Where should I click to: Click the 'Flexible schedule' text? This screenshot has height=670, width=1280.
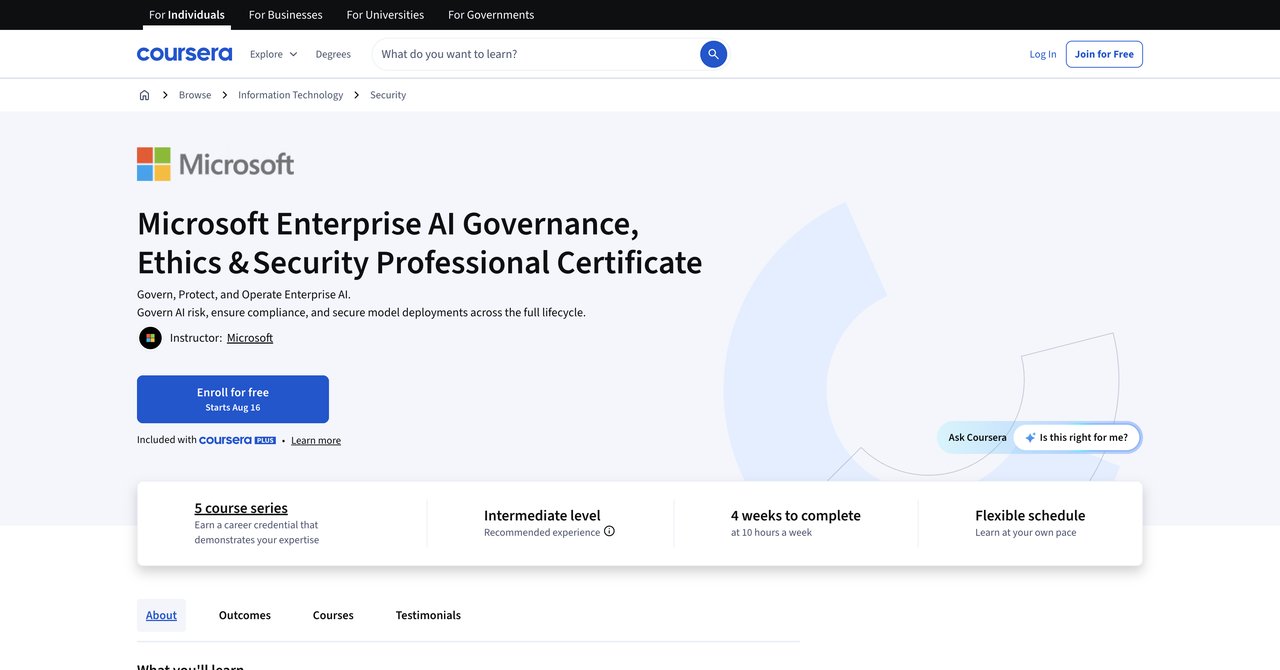pos(1030,516)
